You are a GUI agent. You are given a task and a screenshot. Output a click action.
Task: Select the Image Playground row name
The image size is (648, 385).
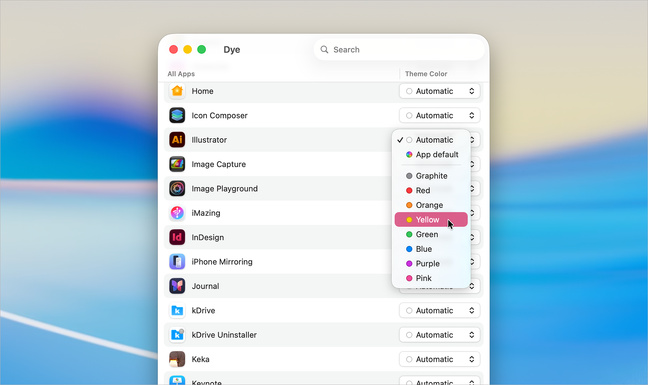tap(224, 189)
